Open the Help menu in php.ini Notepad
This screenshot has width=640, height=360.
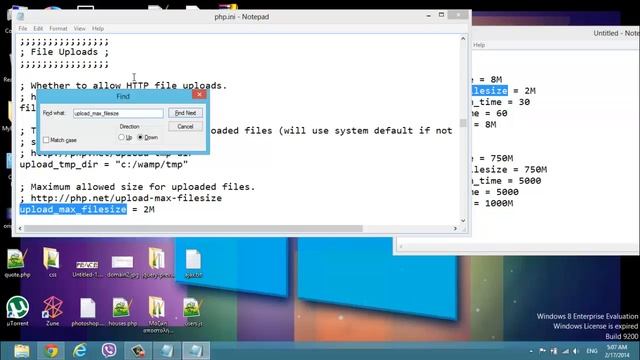98,29
